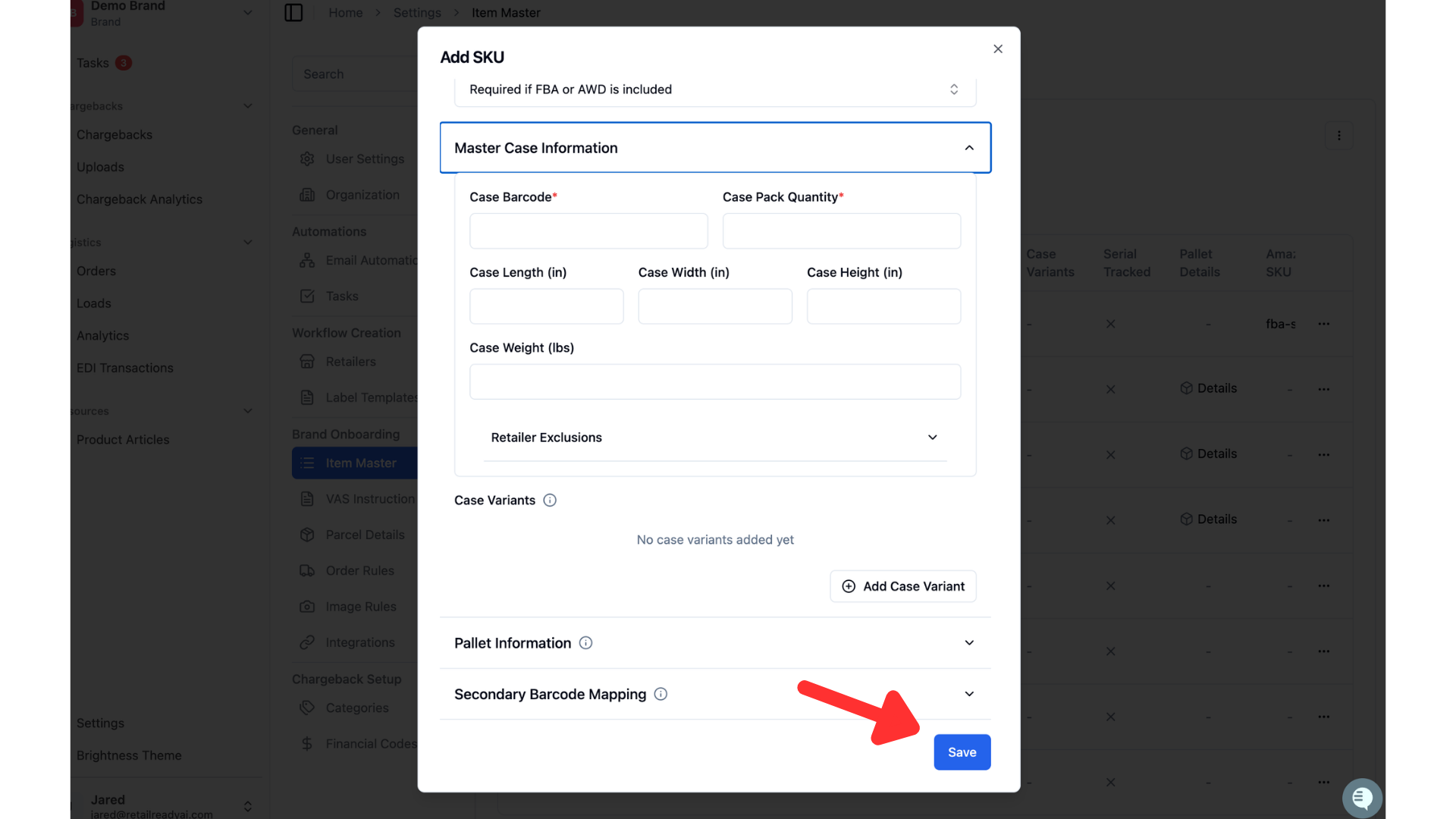Click the User Settings gear icon

307,159
